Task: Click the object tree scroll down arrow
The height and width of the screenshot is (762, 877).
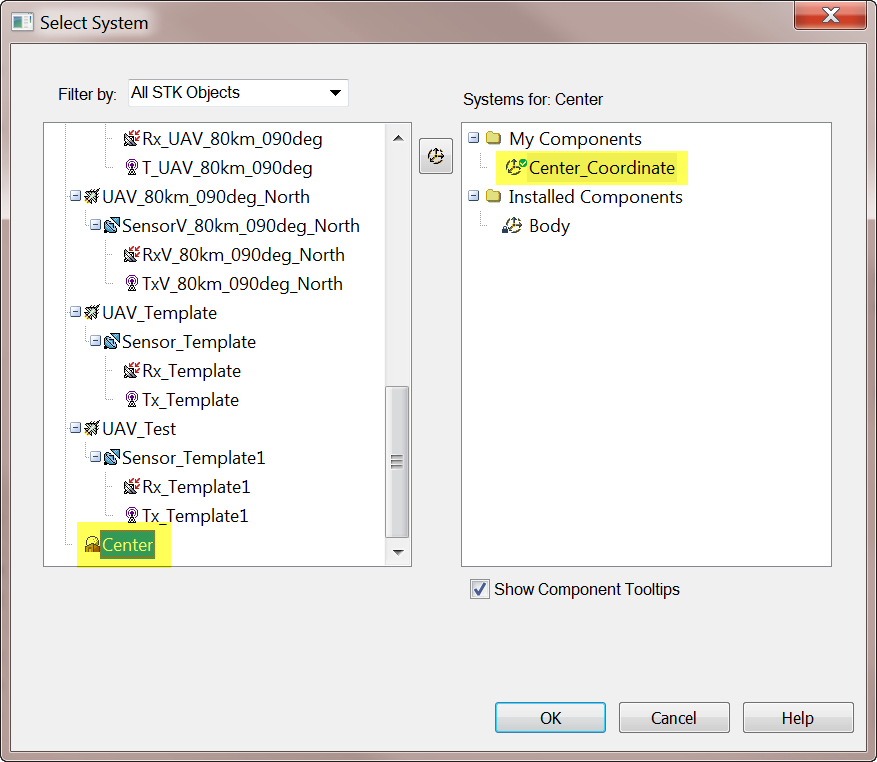Action: (x=398, y=551)
